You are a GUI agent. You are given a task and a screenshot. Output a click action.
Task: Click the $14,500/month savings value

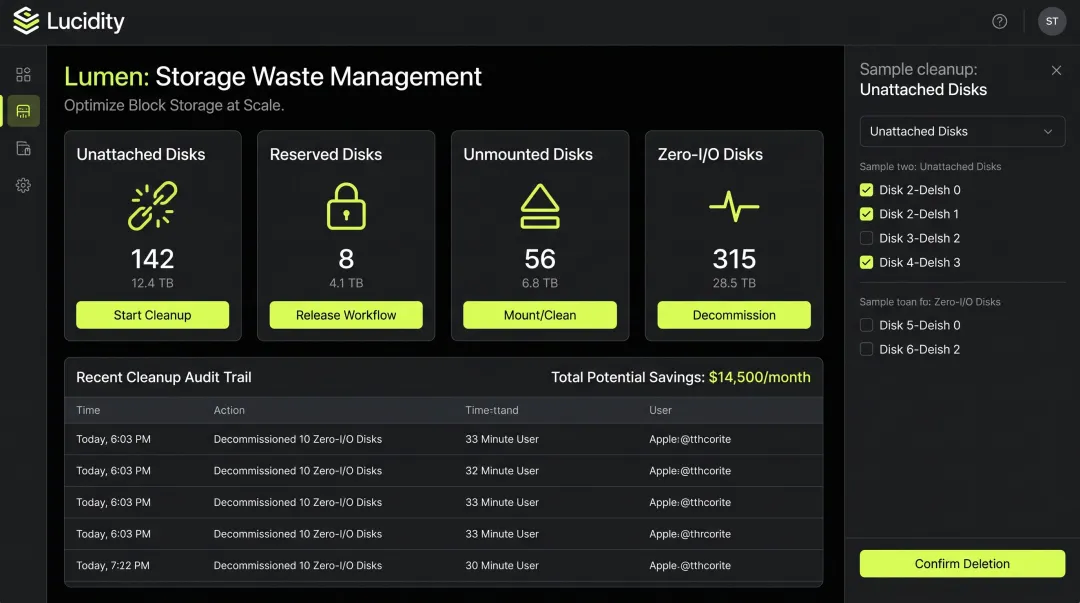click(760, 377)
